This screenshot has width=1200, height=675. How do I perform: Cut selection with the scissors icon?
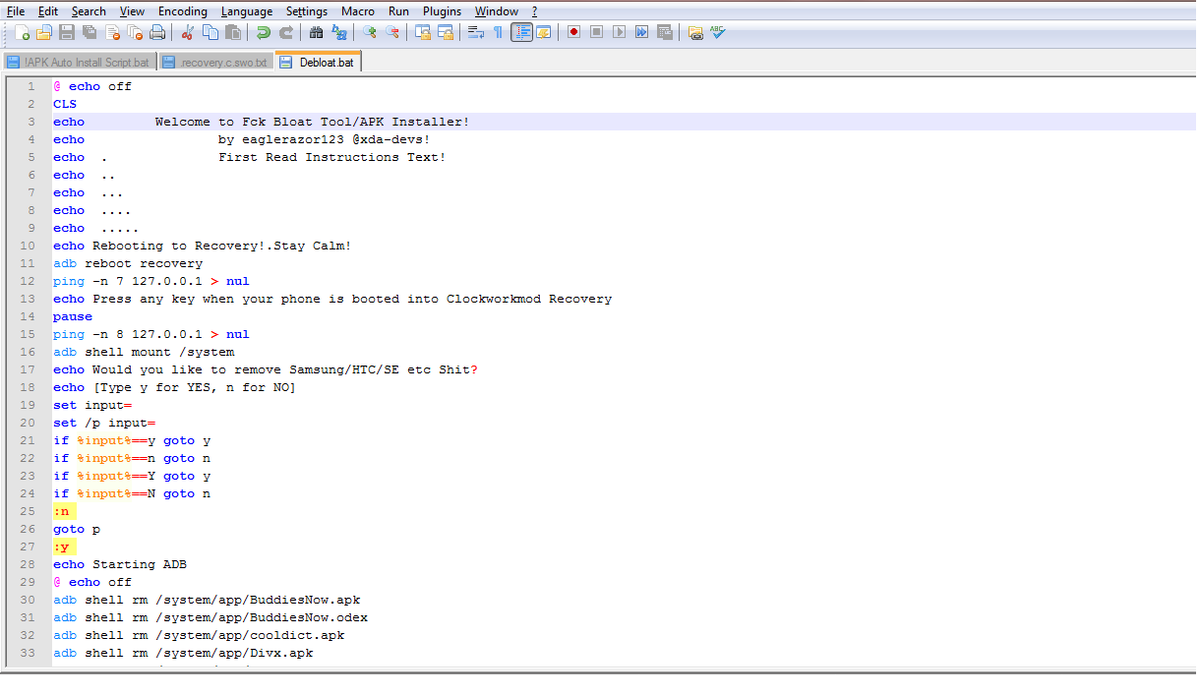pos(187,32)
